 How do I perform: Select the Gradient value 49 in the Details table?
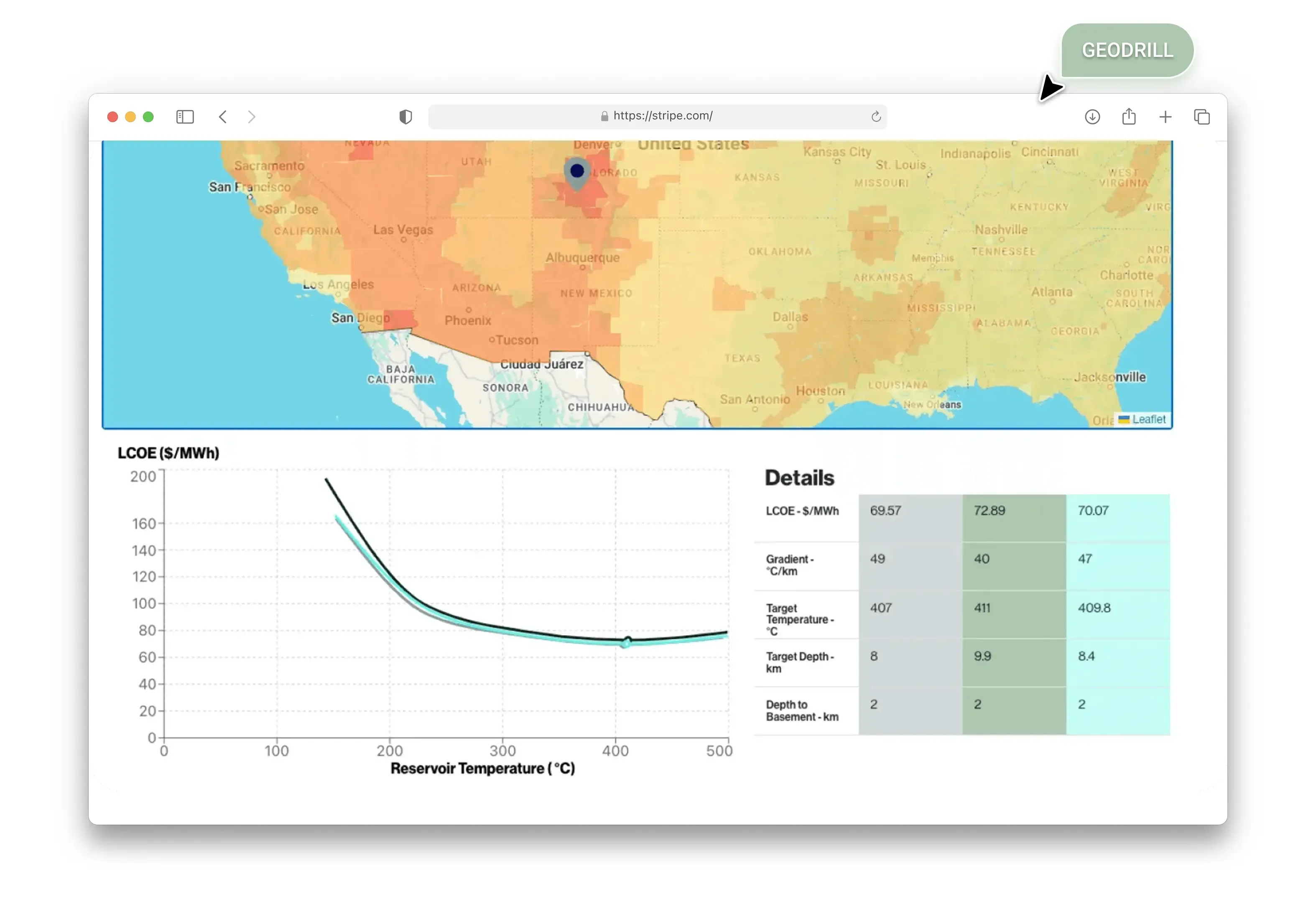click(879, 558)
